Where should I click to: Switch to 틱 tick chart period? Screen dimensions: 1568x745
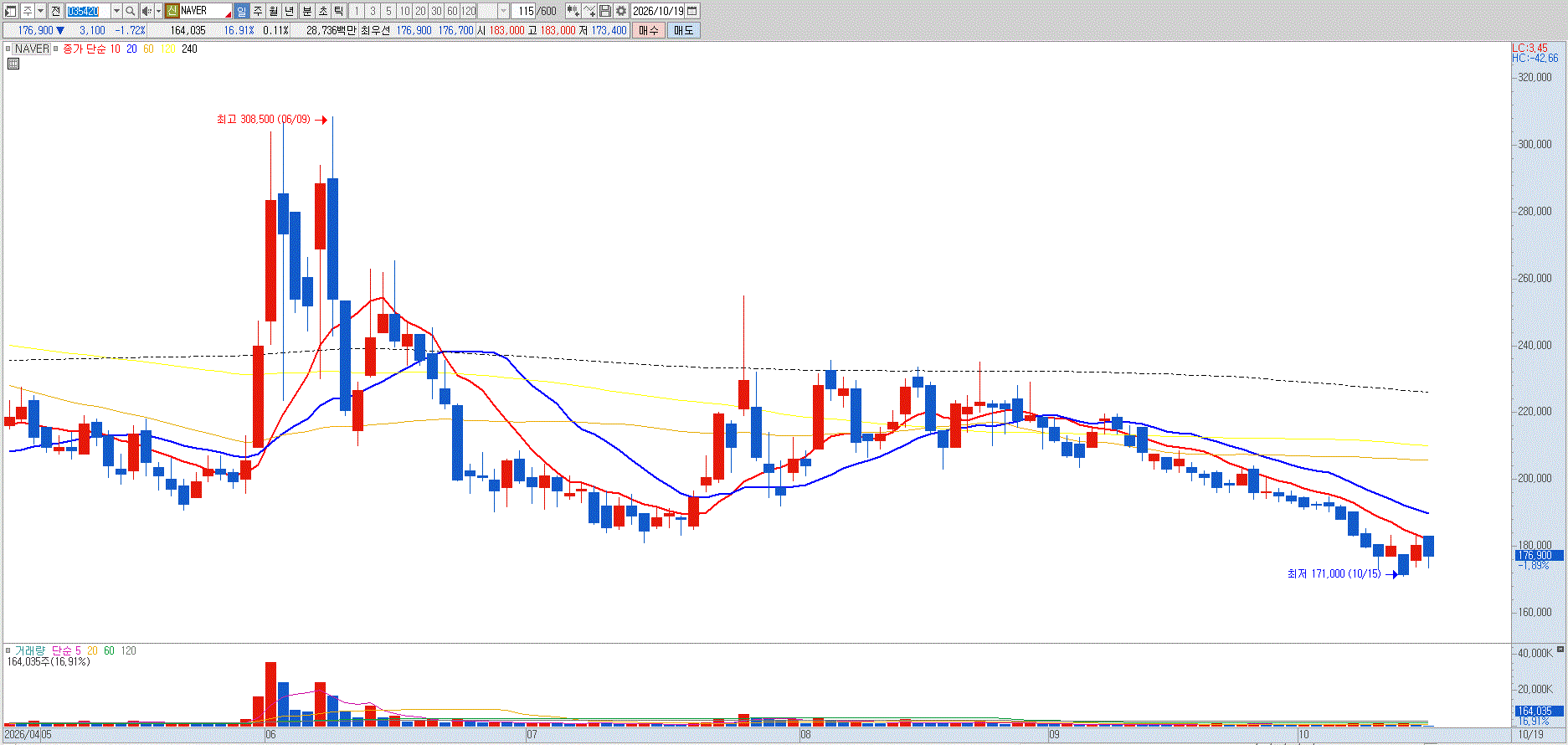point(338,11)
